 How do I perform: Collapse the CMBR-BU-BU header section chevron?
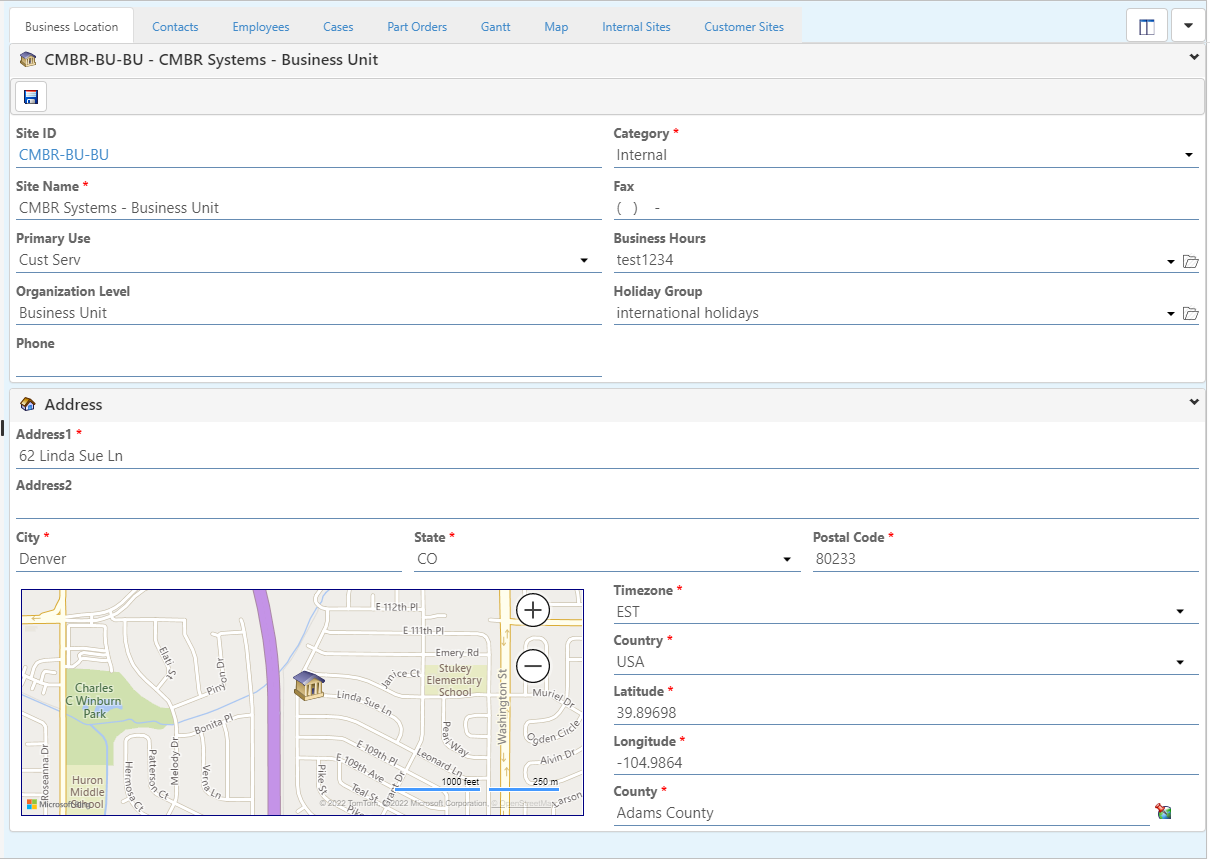[1193, 58]
